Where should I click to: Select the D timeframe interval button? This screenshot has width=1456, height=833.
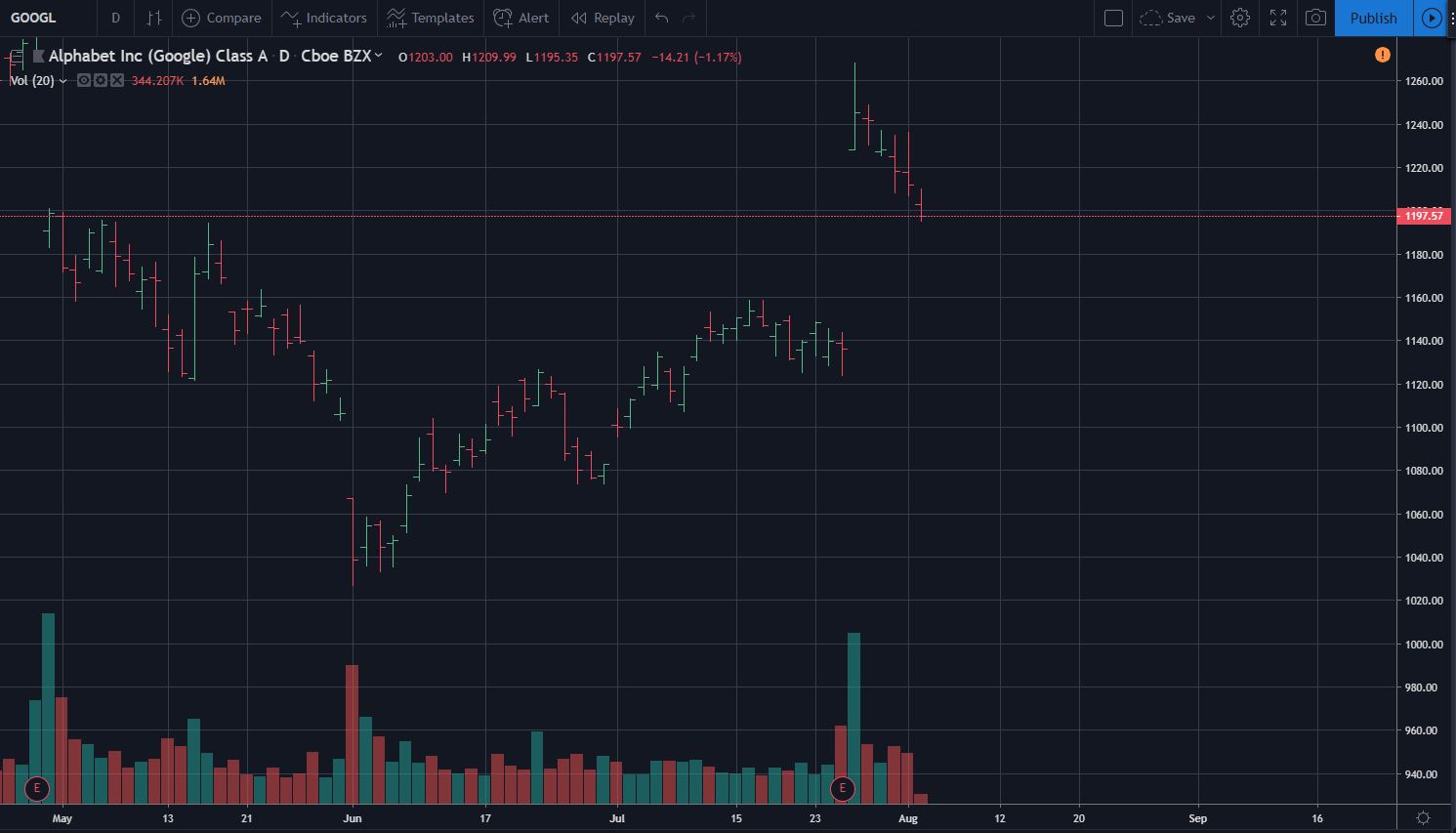(x=115, y=18)
